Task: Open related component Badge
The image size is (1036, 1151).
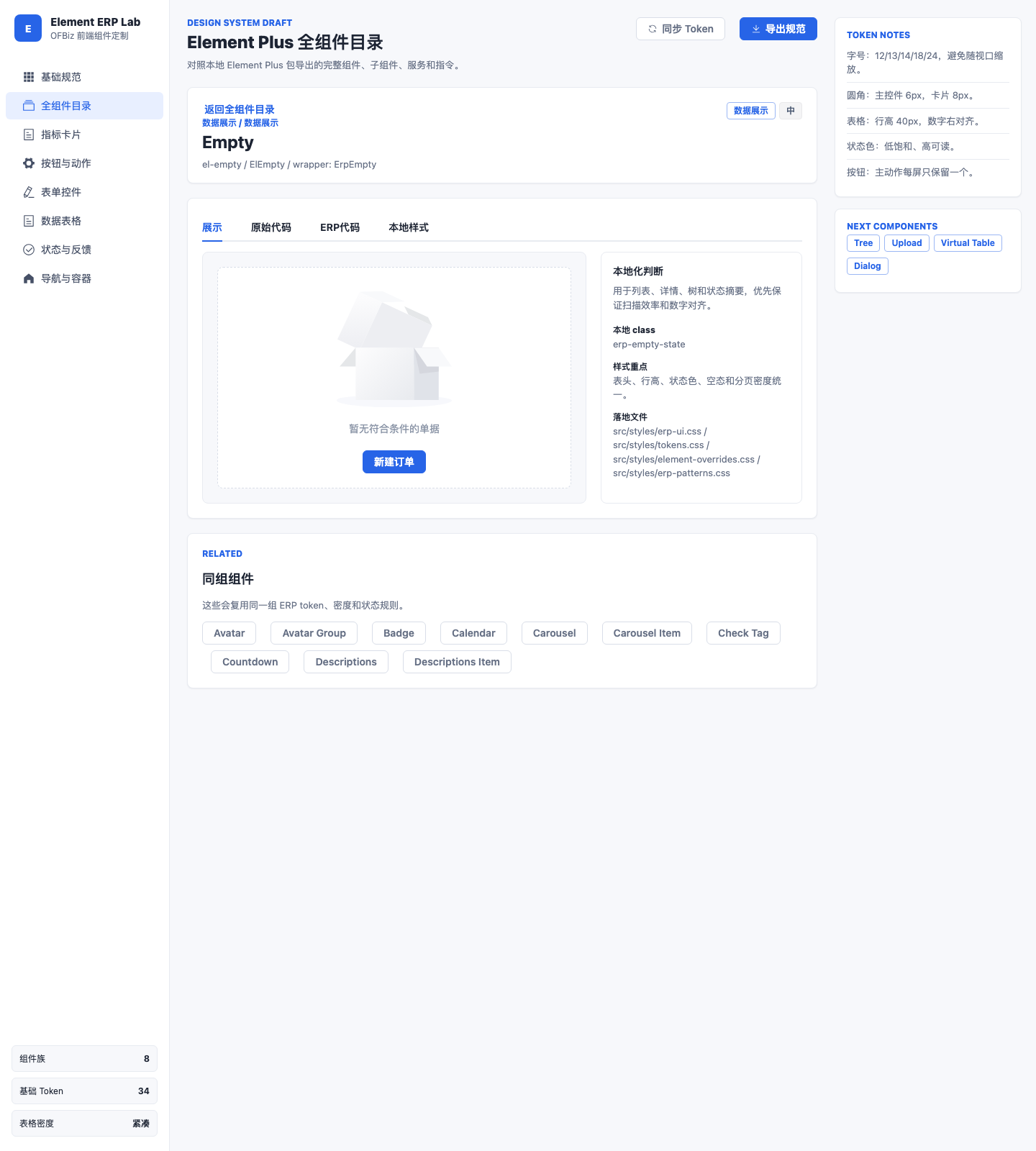Action: click(399, 633)
